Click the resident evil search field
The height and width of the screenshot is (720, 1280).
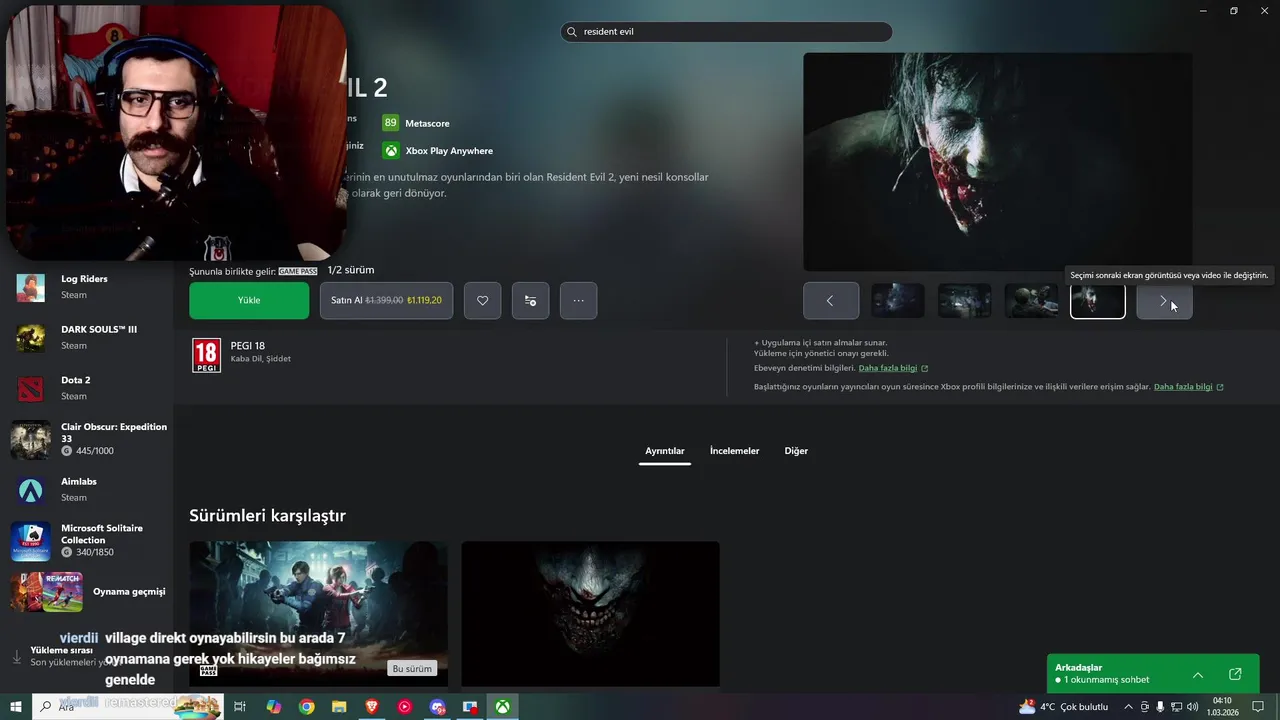(726, 32)
